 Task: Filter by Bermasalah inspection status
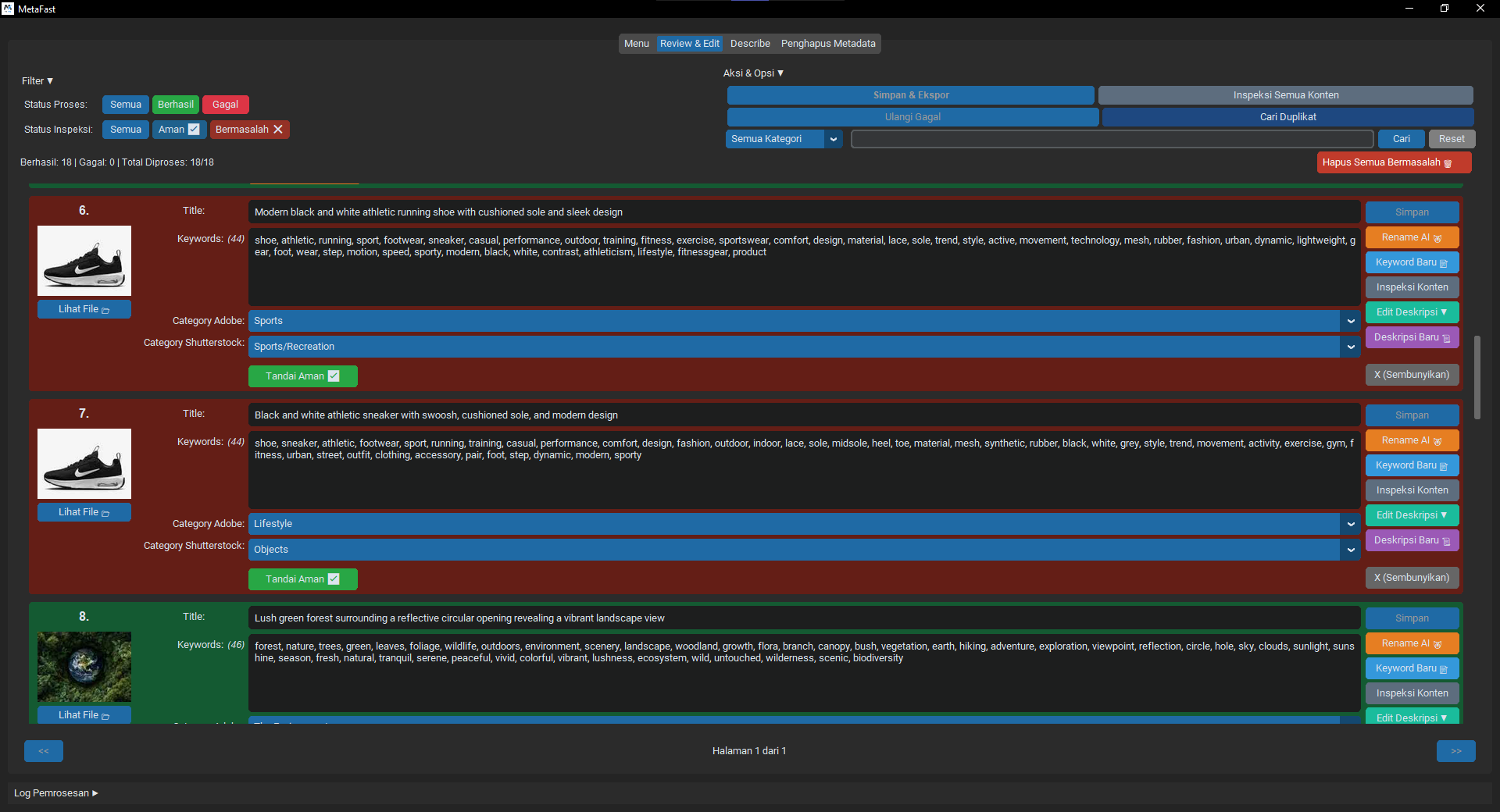[x=248, y=130]
